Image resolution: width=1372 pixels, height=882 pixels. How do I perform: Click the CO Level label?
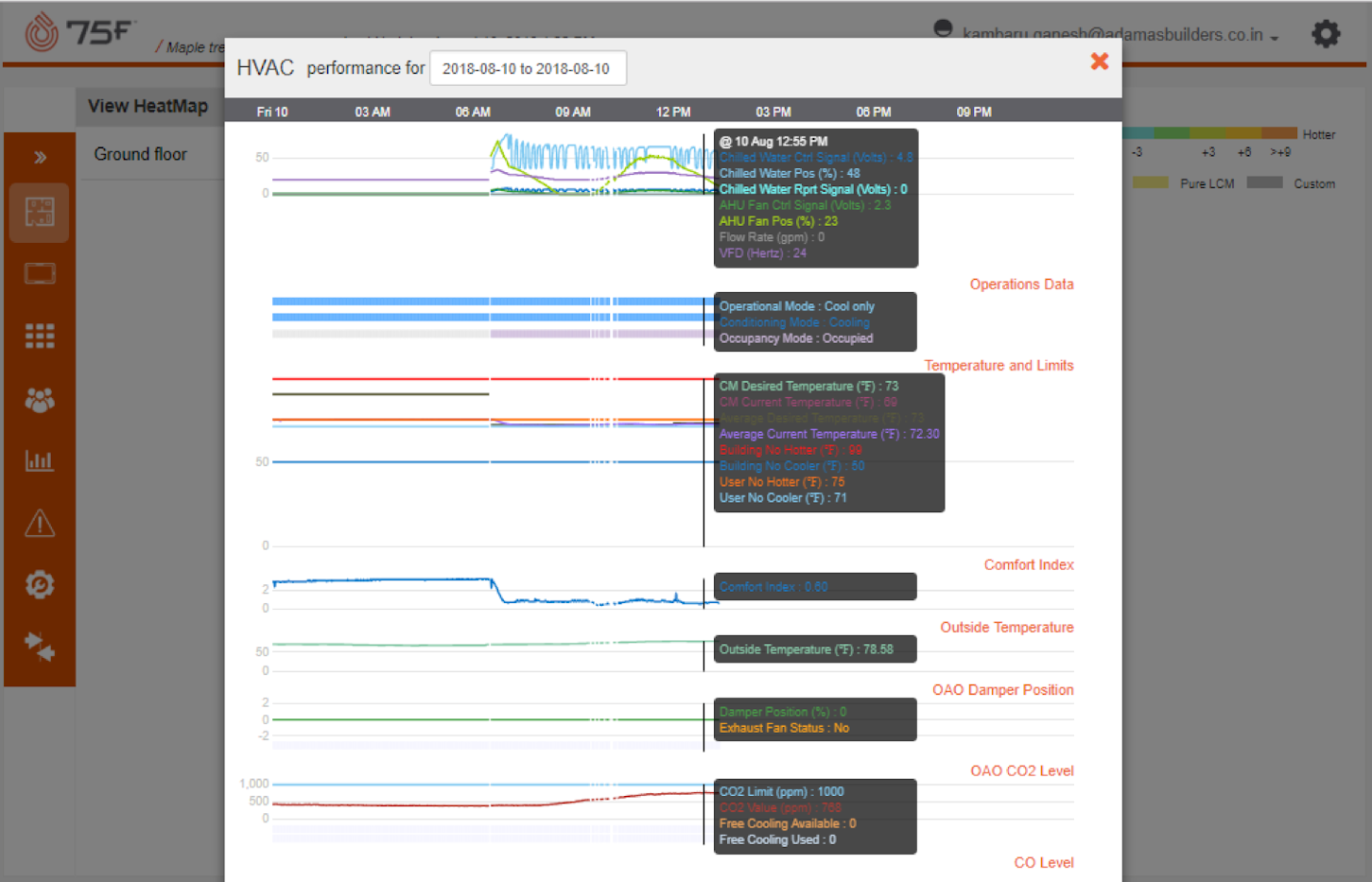[1043, 862]
